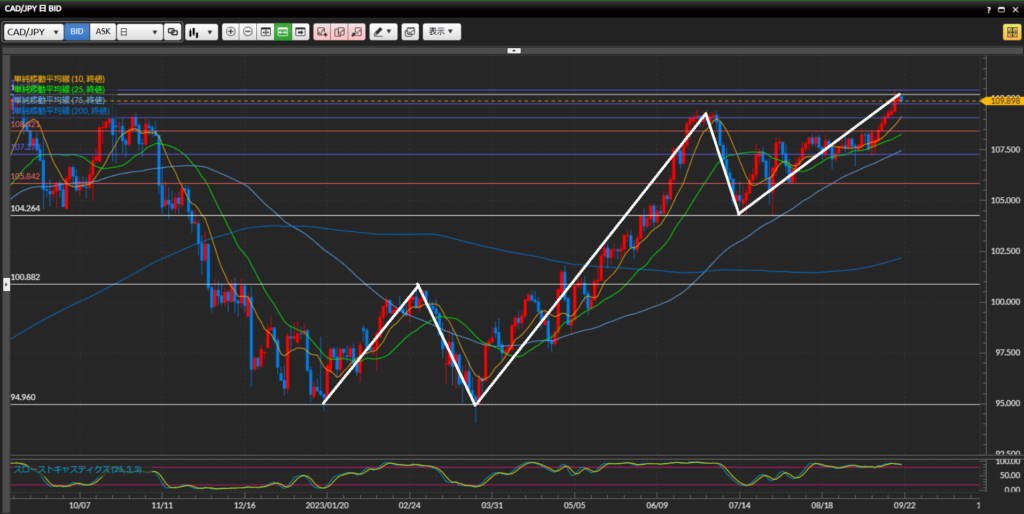This screenshot has width=1024, height=514.
Task: Click the zoom in magnifier icon
Action: pos(231,32)
